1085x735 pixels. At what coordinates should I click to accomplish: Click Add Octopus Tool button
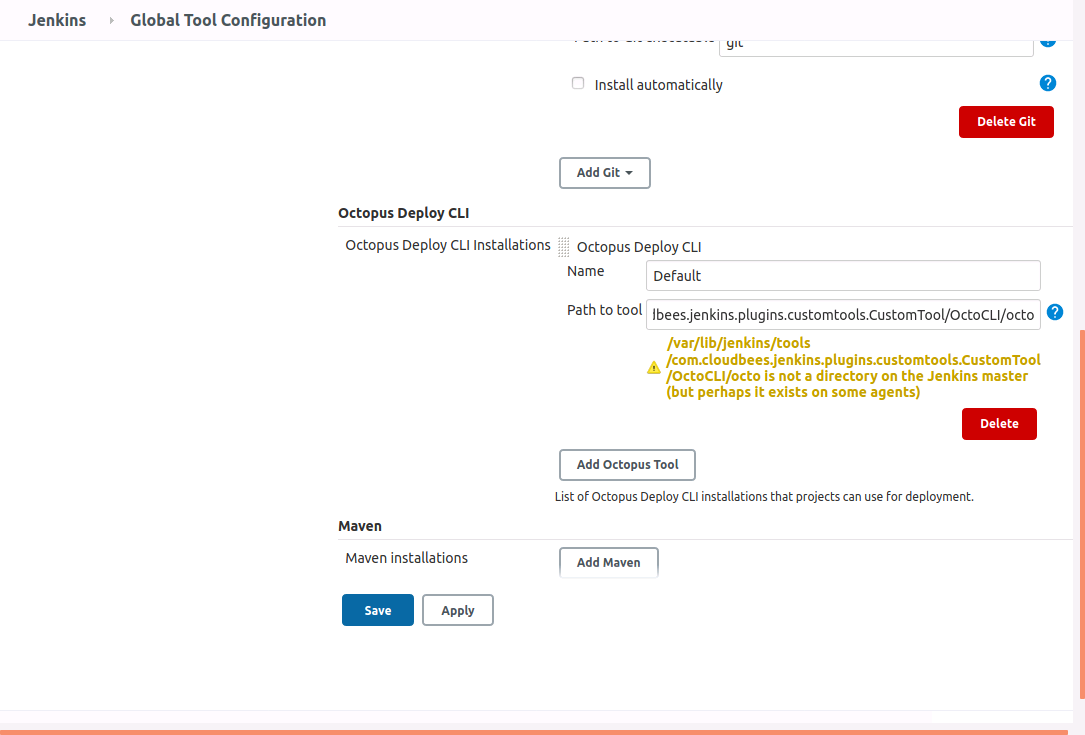(627, 465)
